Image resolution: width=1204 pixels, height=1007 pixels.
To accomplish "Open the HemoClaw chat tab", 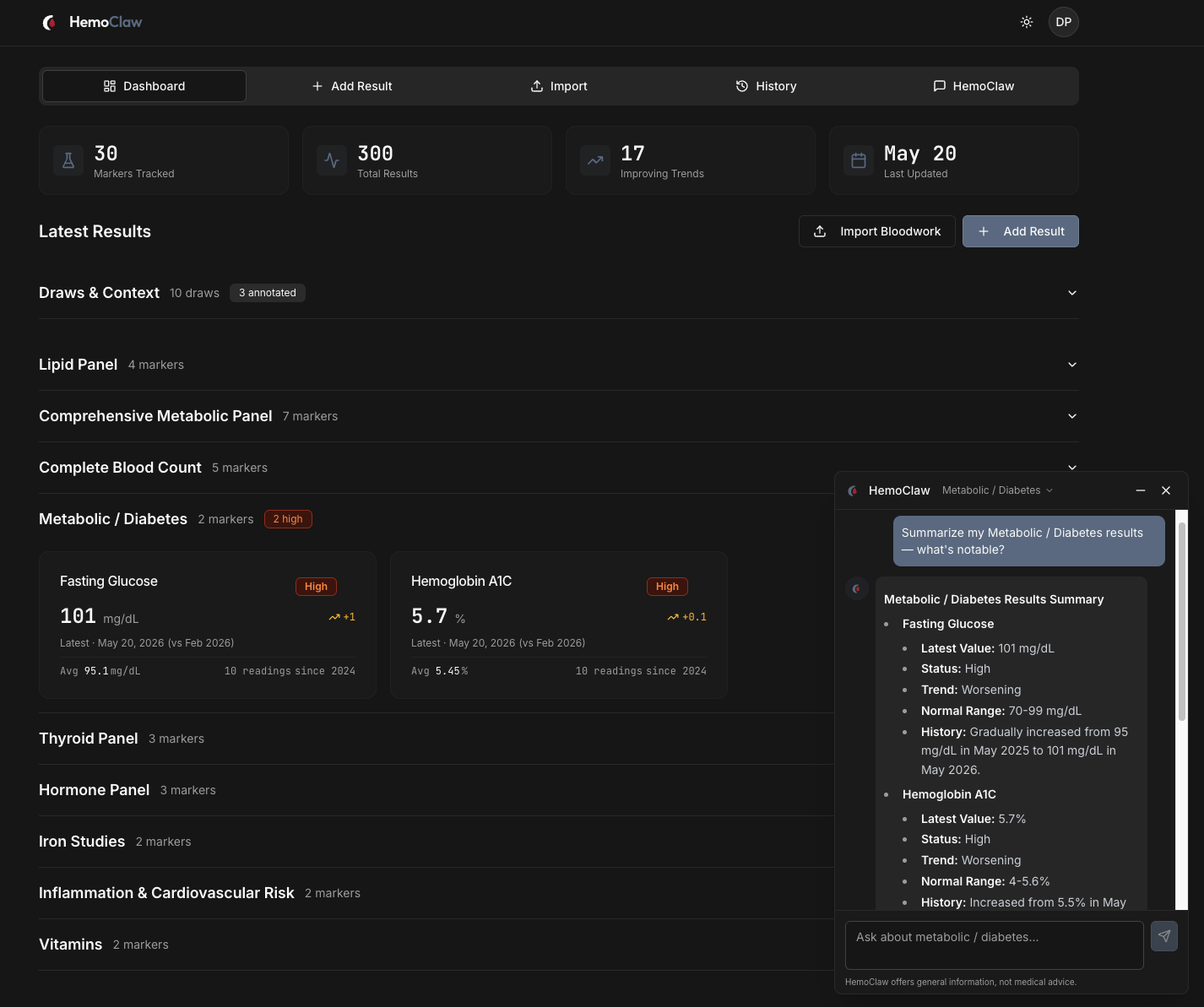I will (x=974, y=86).
